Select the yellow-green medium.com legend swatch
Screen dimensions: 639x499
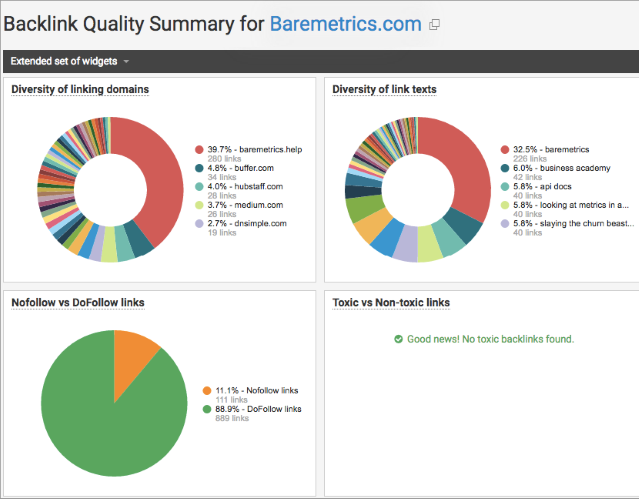pyautogui.click(x=199, y=205)
